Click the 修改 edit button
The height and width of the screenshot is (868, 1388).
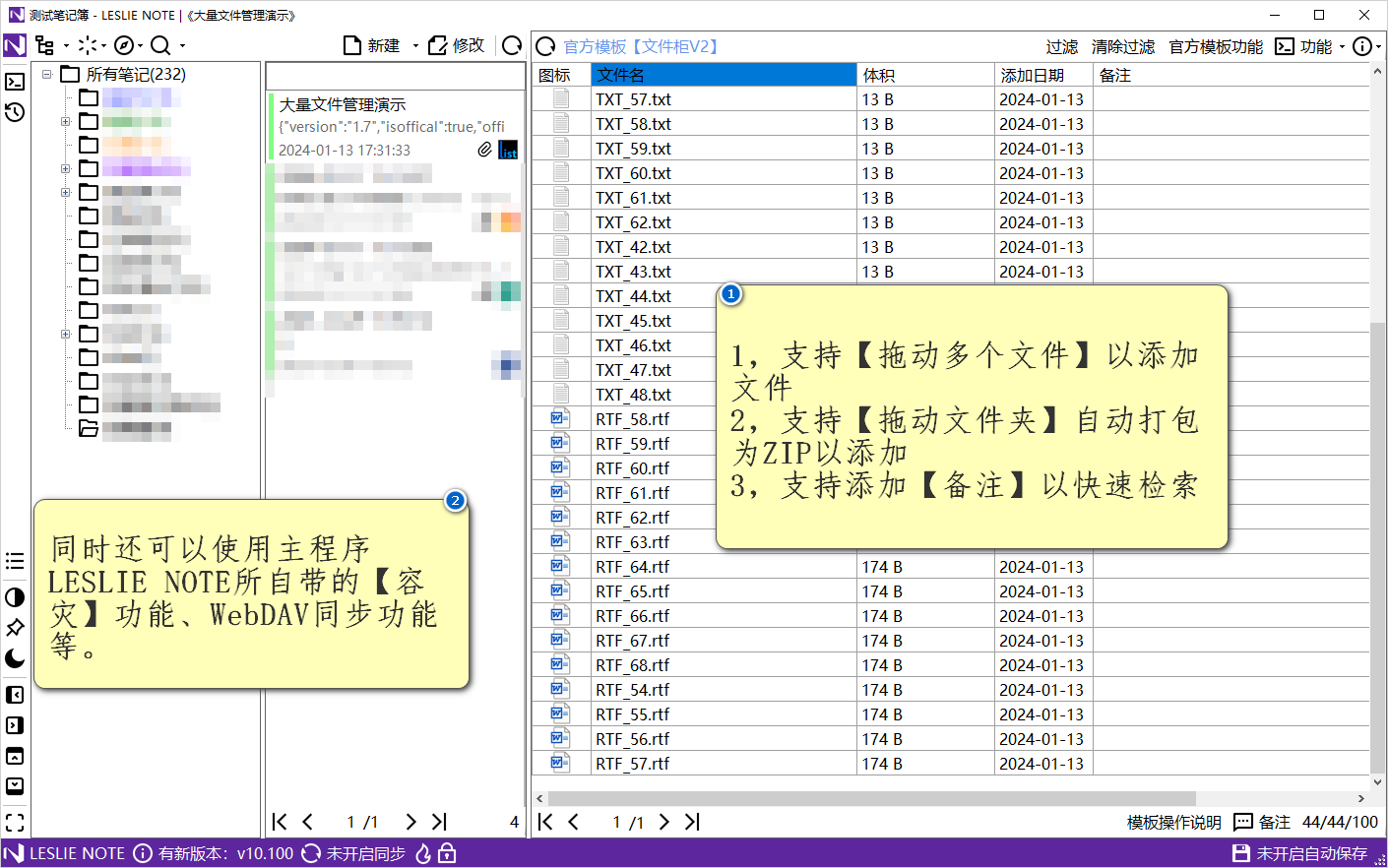click(x=457, y=45)
